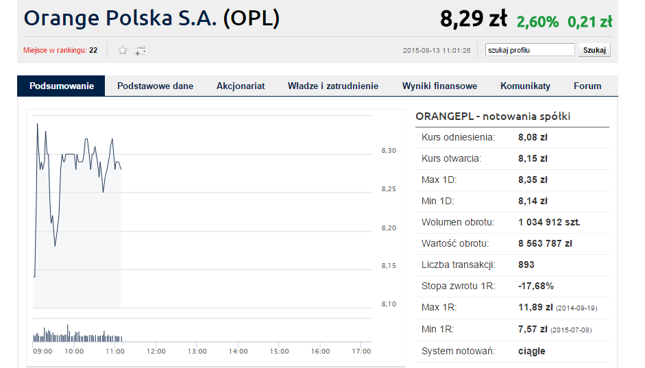Click the Liczba transakcji value 893
The width and height of the screenshot is (645, 368).
click(x=526, y=265)
